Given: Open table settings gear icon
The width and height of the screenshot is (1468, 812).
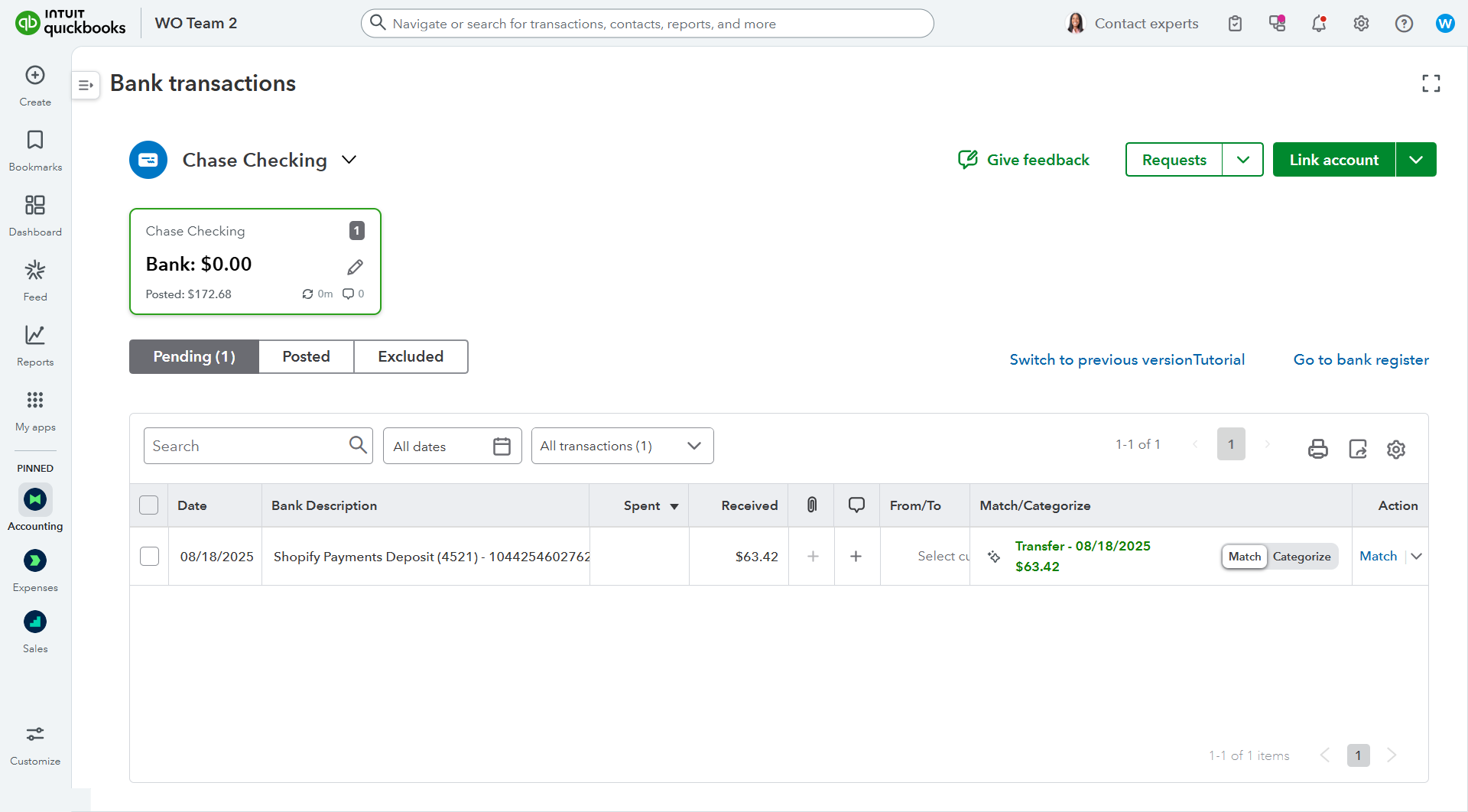Looking at the screenshot, I should coord(1396,449).
